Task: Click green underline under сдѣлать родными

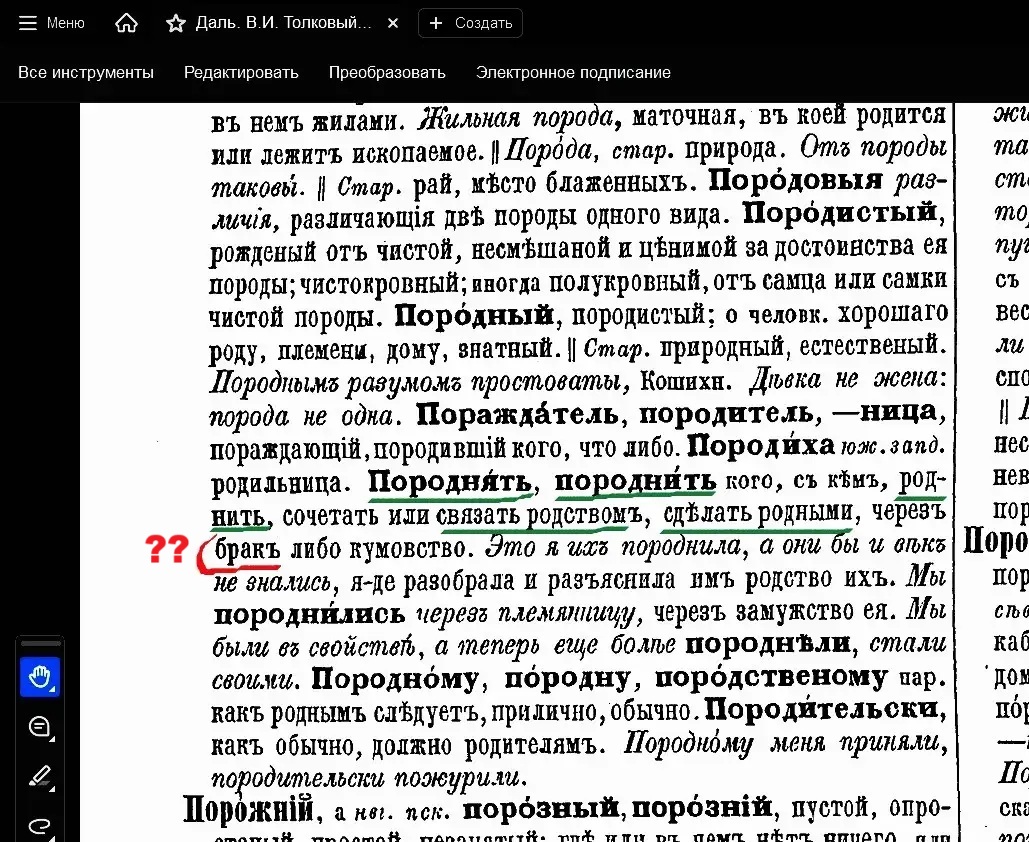Action: click(x=757, y=529)
